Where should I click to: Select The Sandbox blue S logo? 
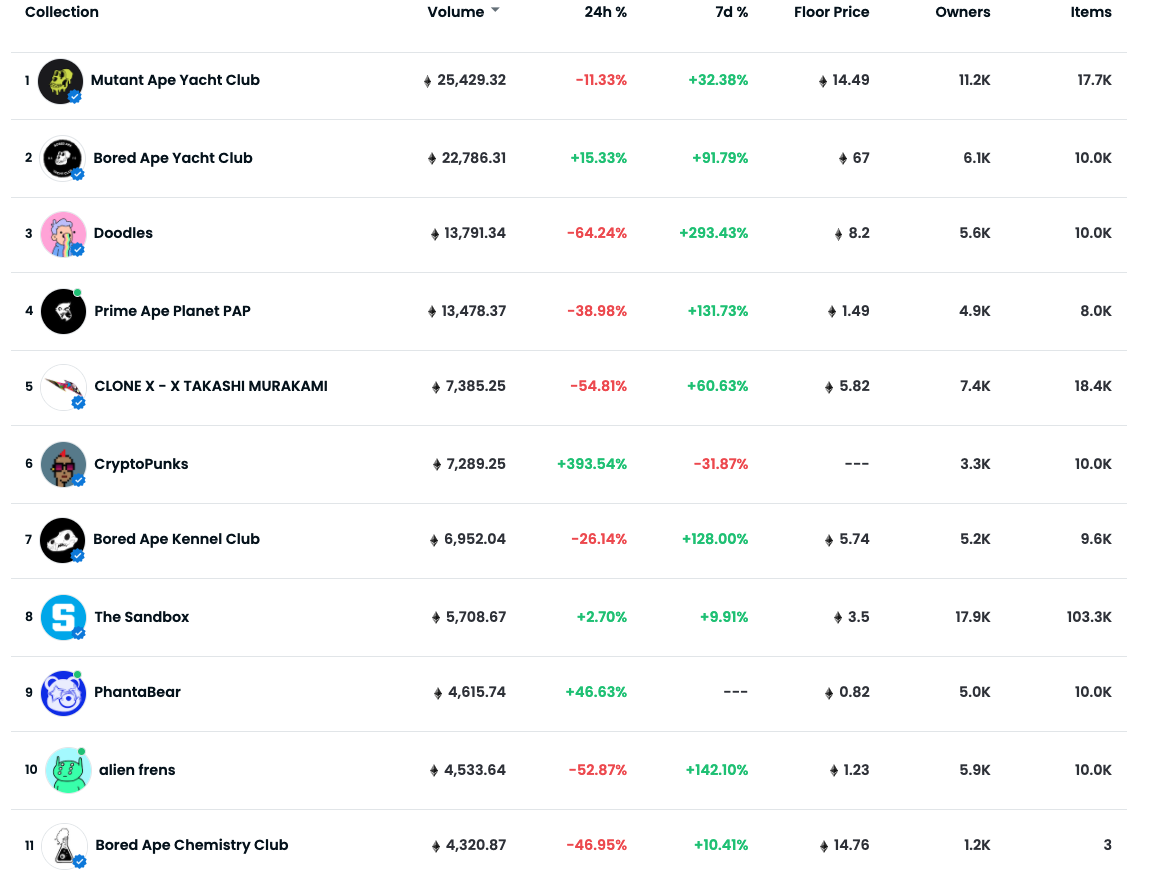click(x=63, y=617)
